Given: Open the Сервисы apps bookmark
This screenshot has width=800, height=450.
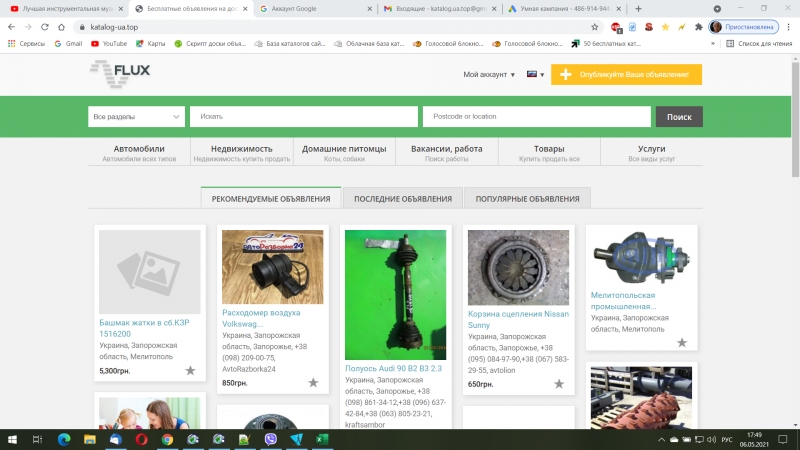Looking at the screenshot, I should [27, 44].
